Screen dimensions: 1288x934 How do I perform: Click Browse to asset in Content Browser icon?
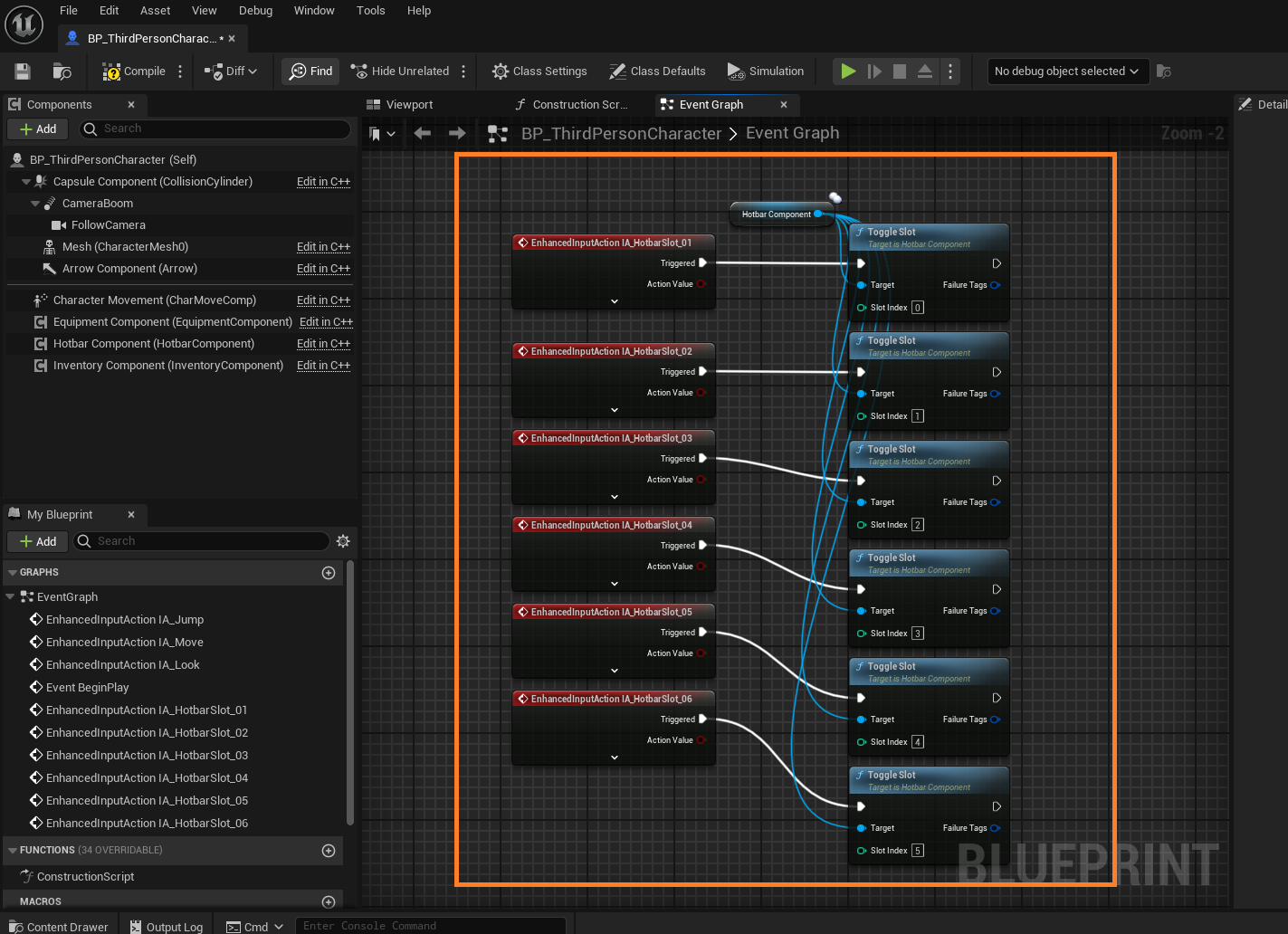(62, 71)
